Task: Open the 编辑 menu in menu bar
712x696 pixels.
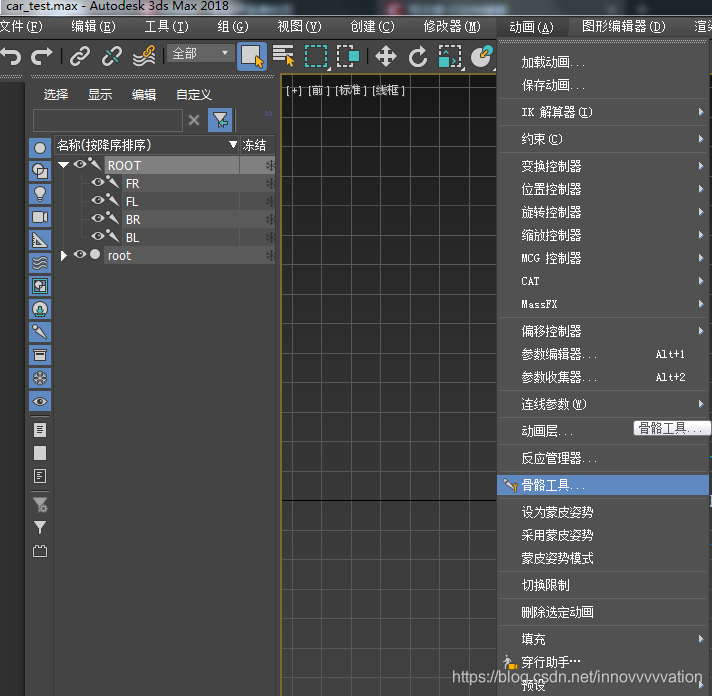Action: click(93, 27)
